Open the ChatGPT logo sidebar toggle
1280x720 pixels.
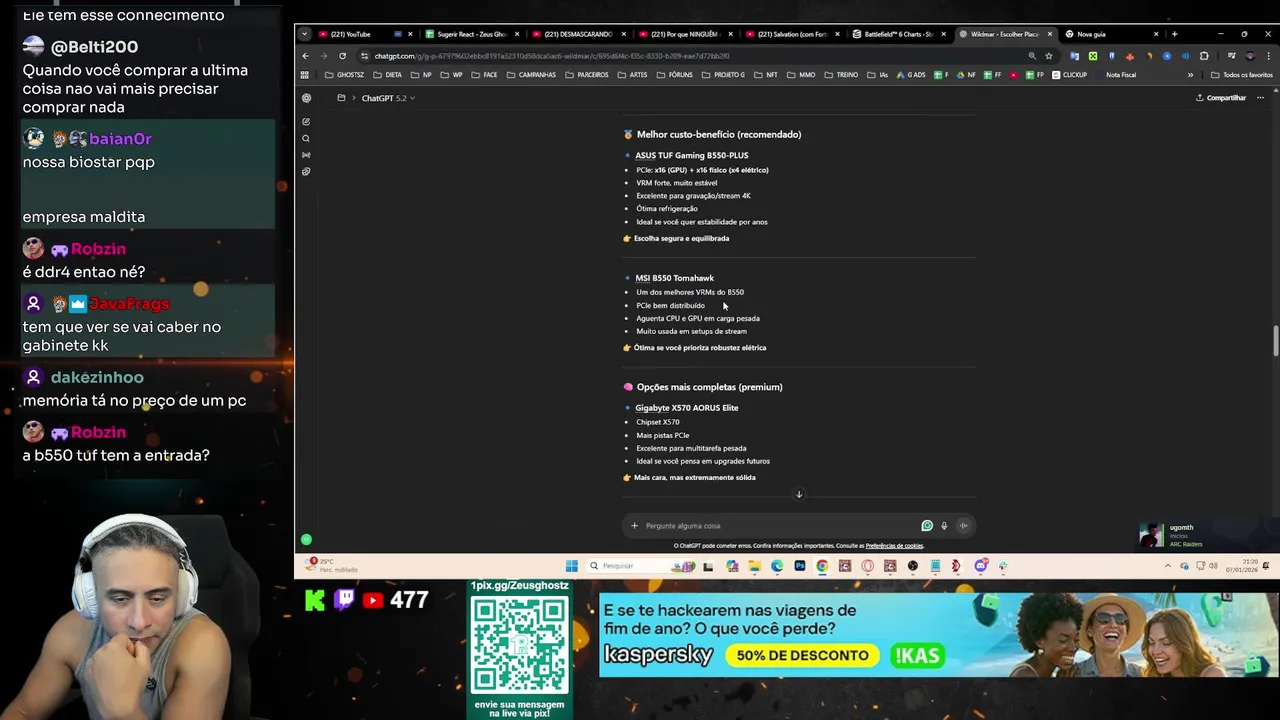(306, 98)
